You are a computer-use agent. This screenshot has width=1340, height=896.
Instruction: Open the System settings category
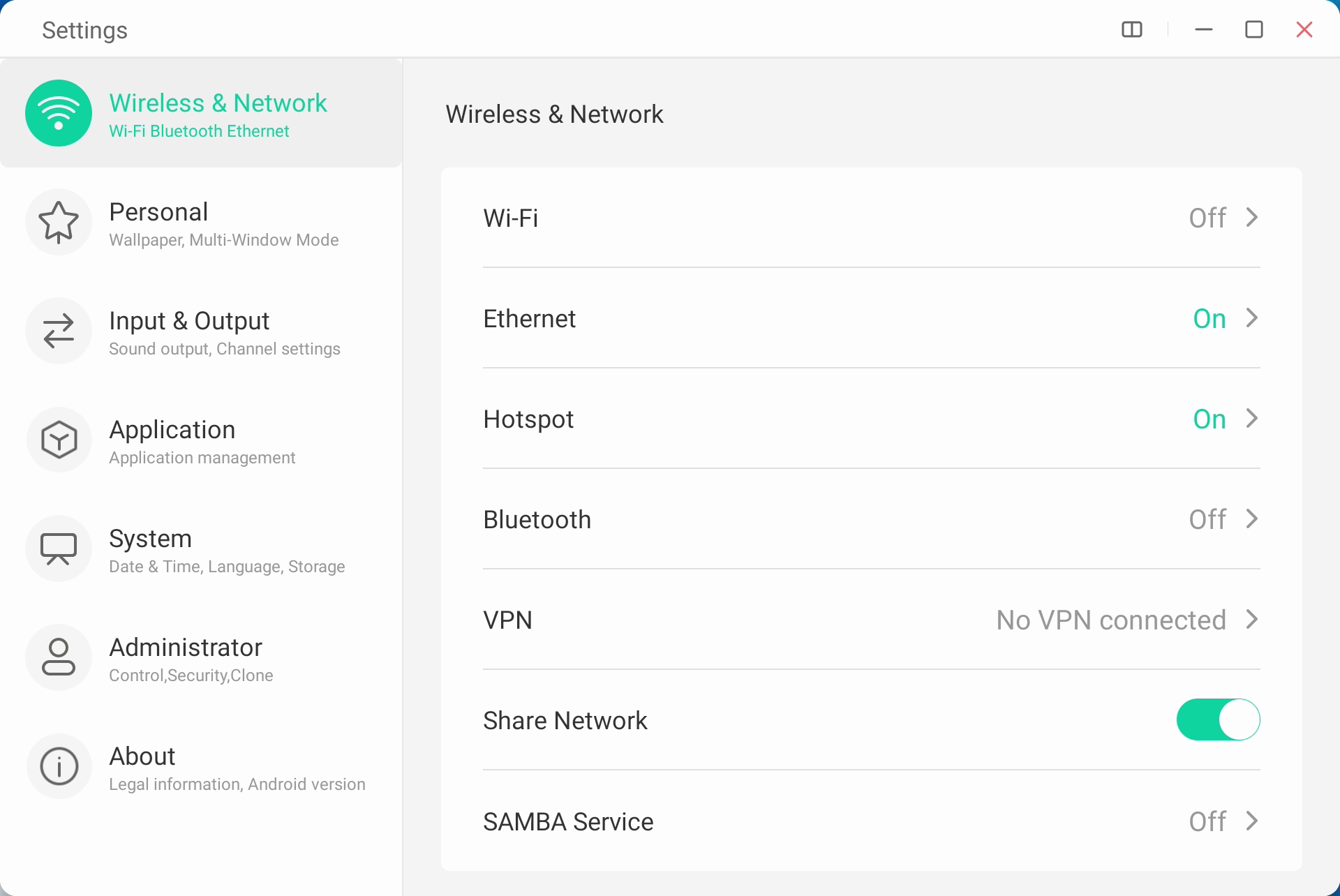pyautogui.click(x=226, y=550)
